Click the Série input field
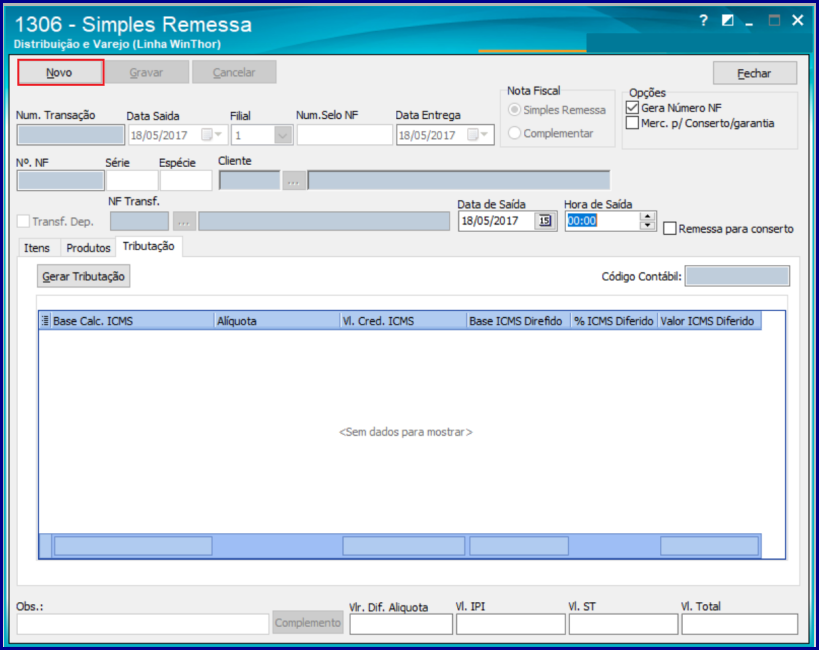Image resolution: width=819 pixels, height=650 pixels. (x=132, y=181)
